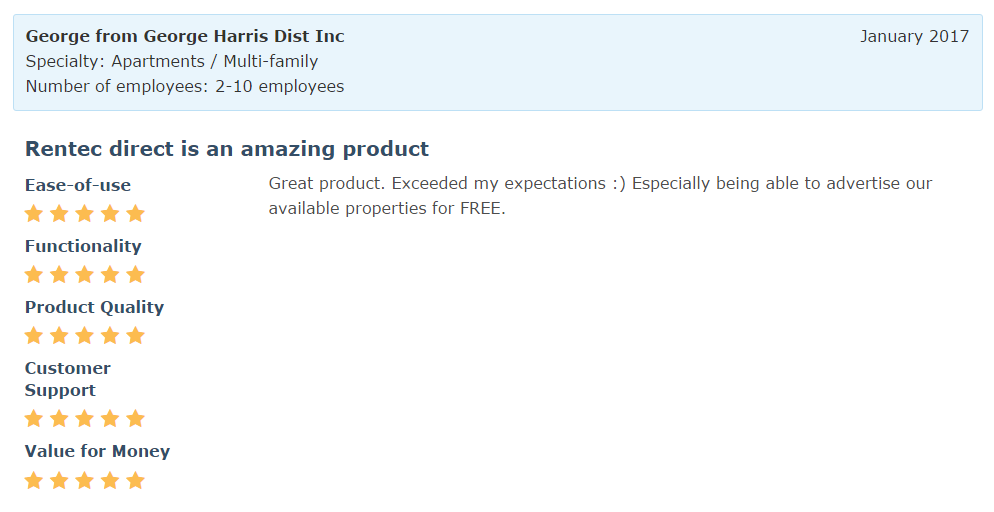Viewport: 994px width, 512px height.
Task: Click the review title Rentec direct is an amazing product
Action: tap(227, 149)
